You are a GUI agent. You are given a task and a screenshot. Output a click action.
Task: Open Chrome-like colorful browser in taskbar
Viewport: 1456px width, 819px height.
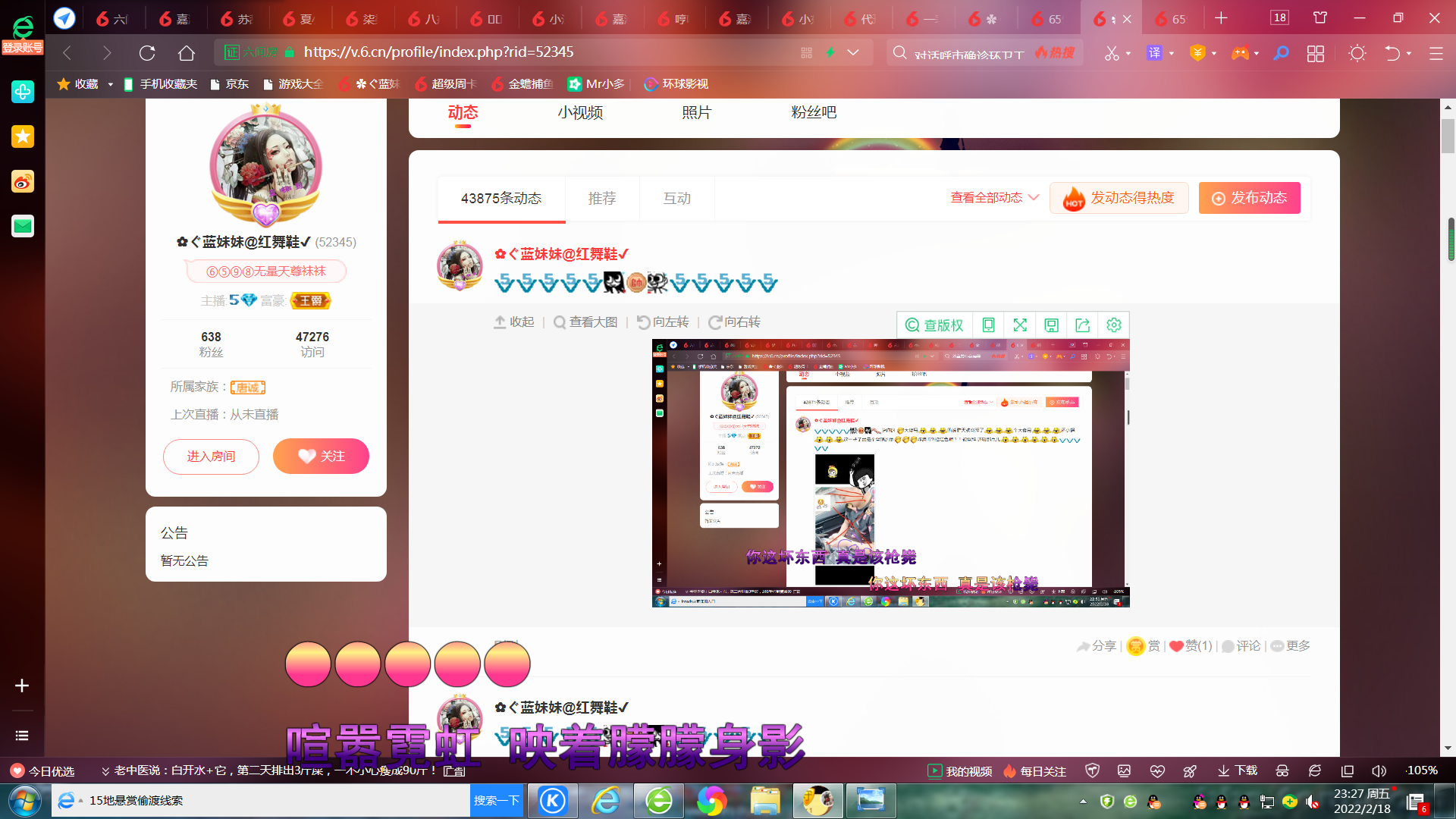click(x=711, y=801)
